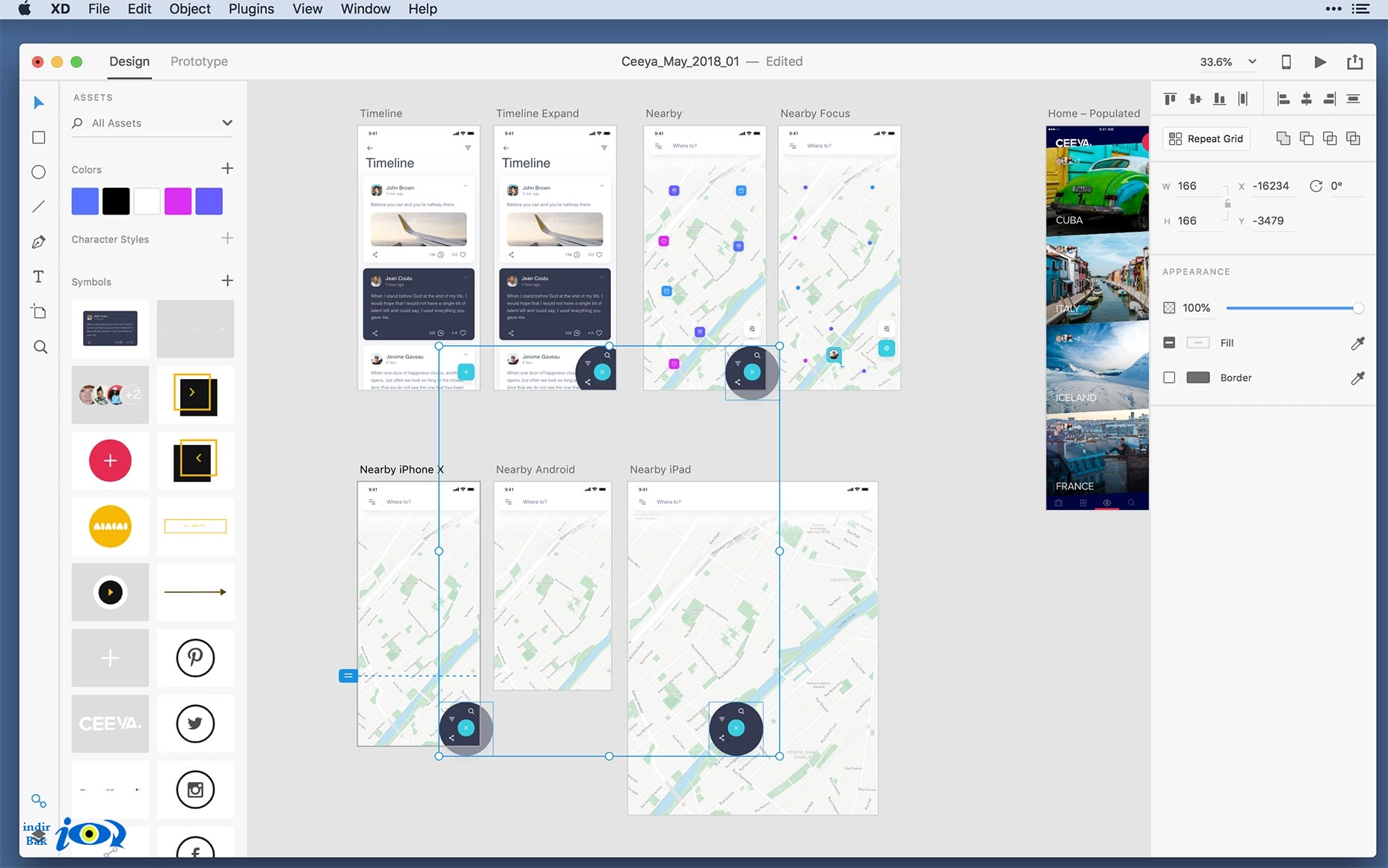Select the Pinterest icon symbol
Viewport: 1388px width, 868px height.
pos(195,658)
